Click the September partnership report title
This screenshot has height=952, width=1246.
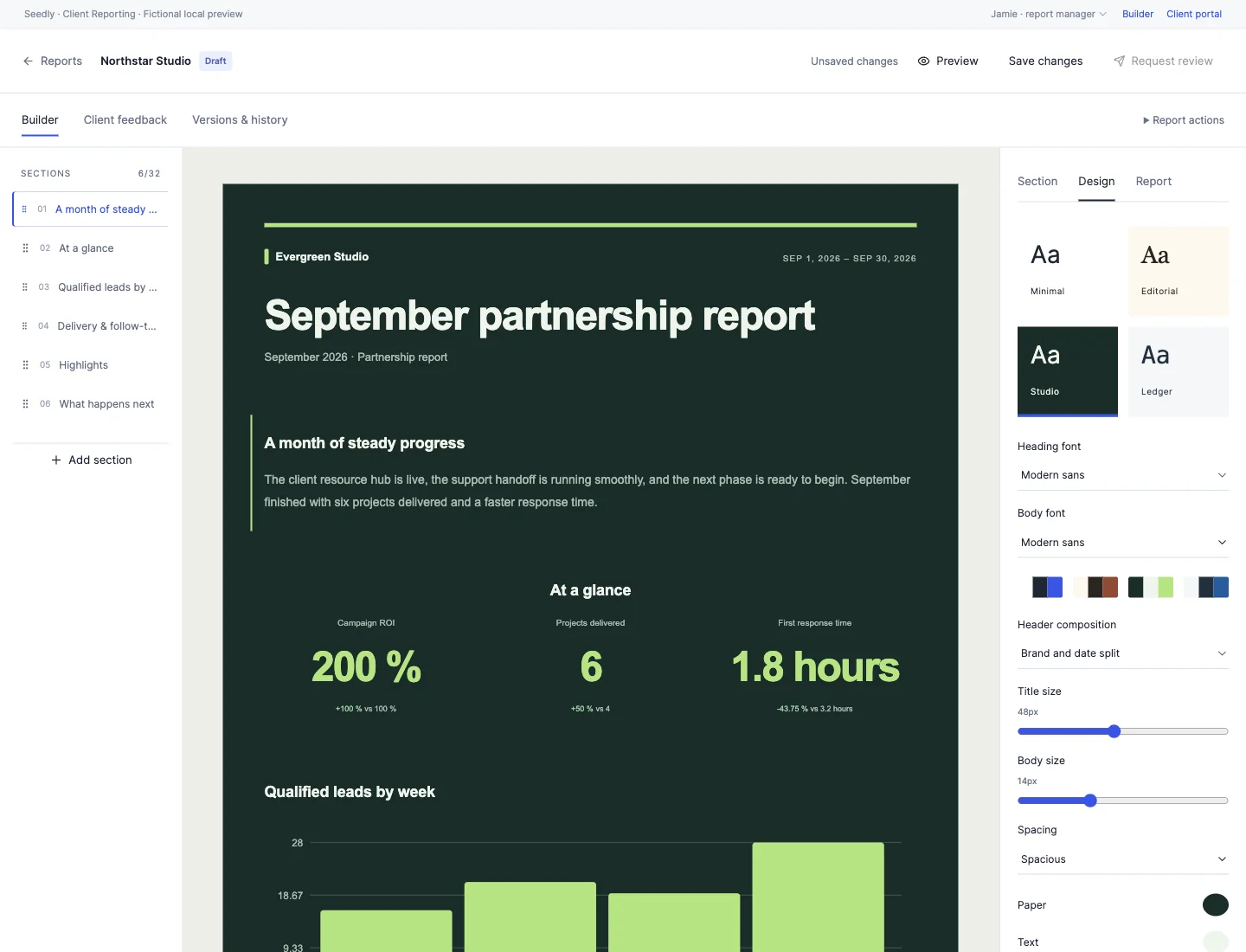click(x=539, y=316)
